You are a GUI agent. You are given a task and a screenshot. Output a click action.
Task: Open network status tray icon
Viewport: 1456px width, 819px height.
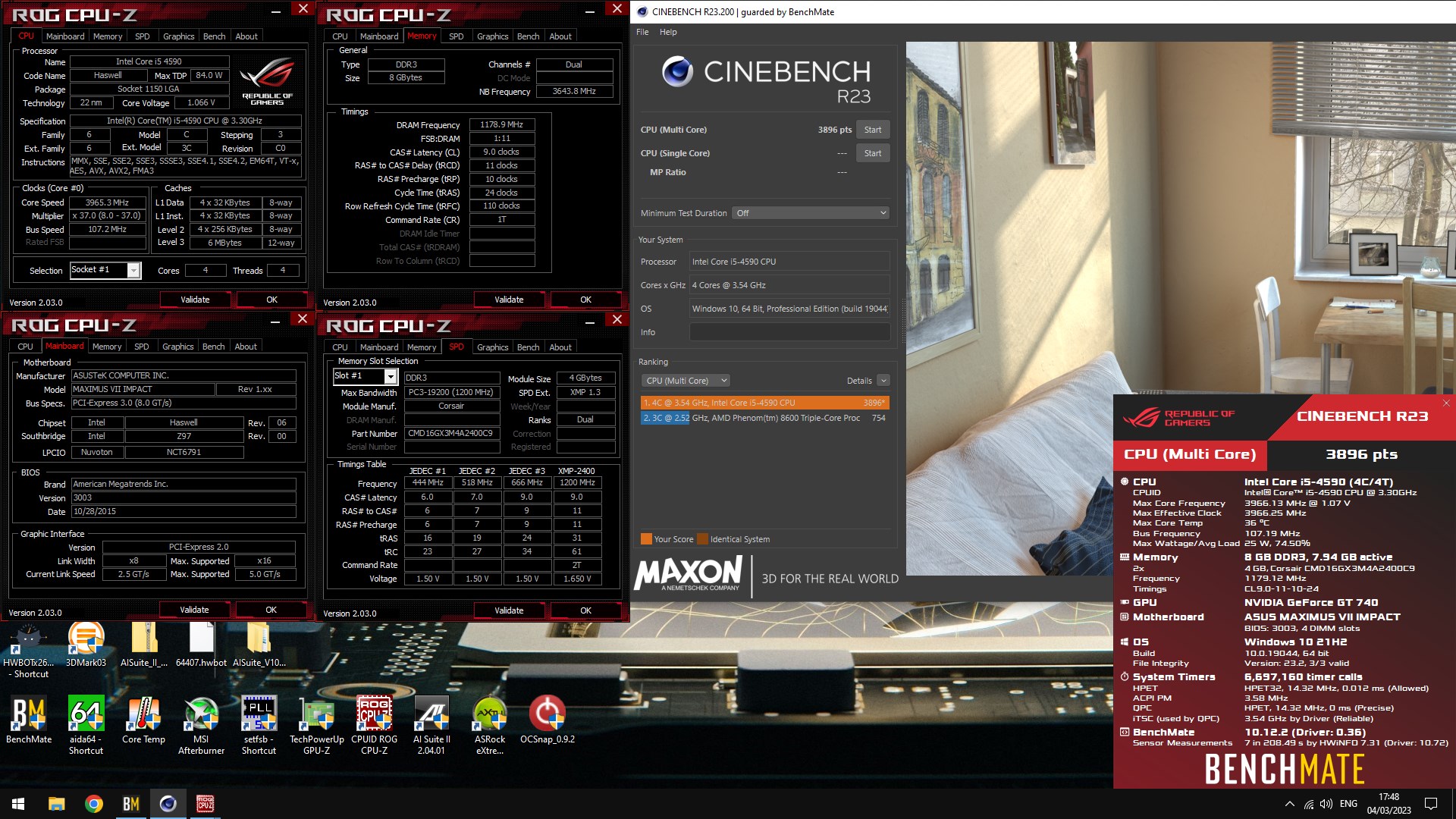pos(1309,804)
